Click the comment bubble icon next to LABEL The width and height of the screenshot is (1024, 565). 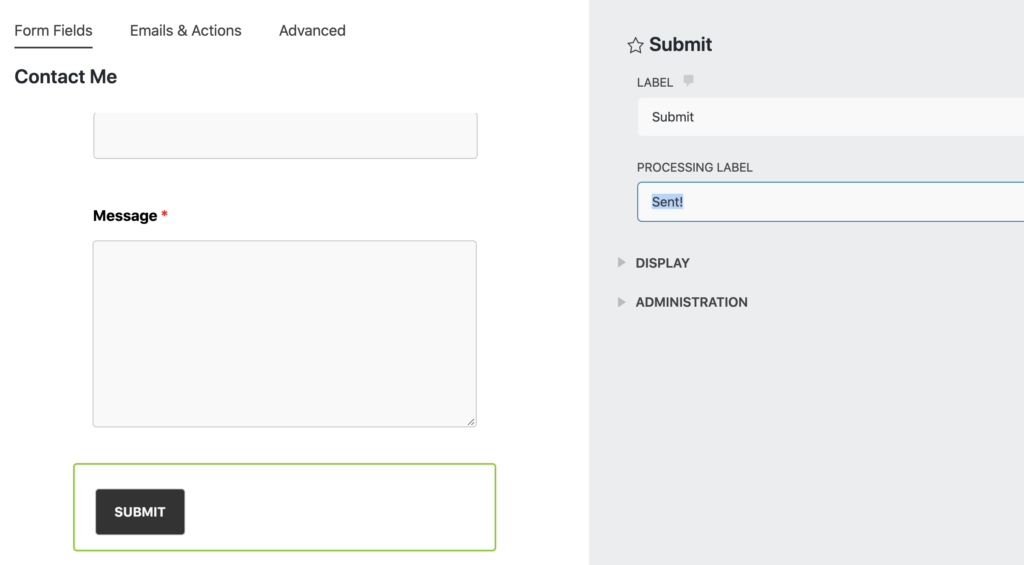click(688, 81)
